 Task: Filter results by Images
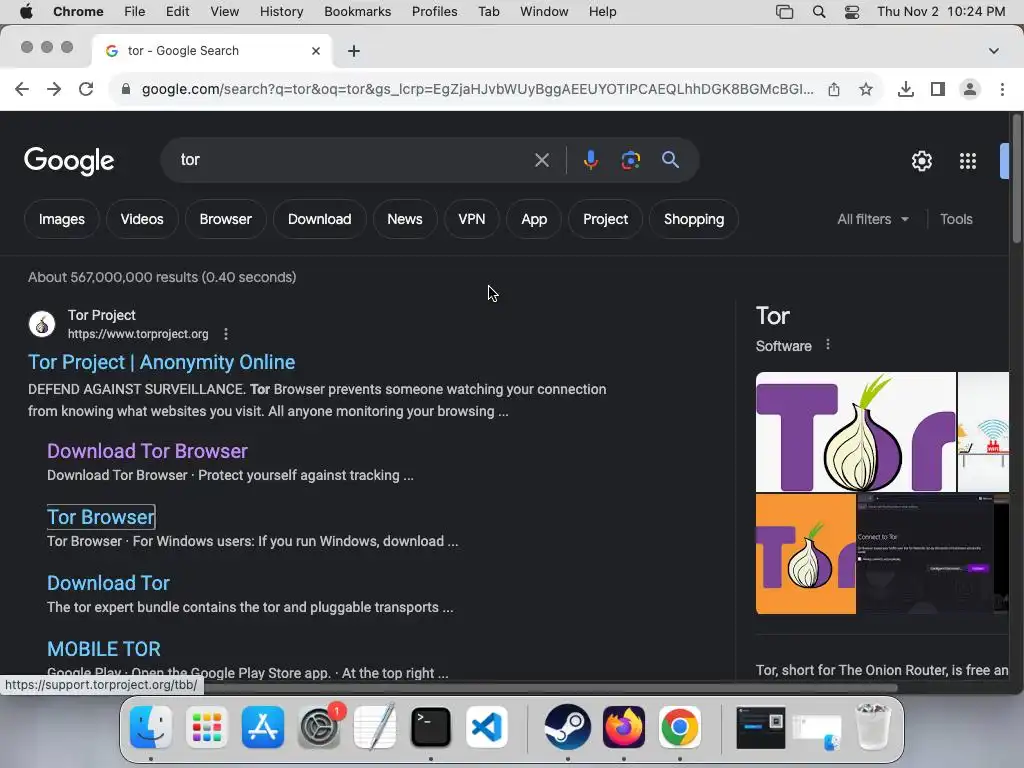click(61, 219)
